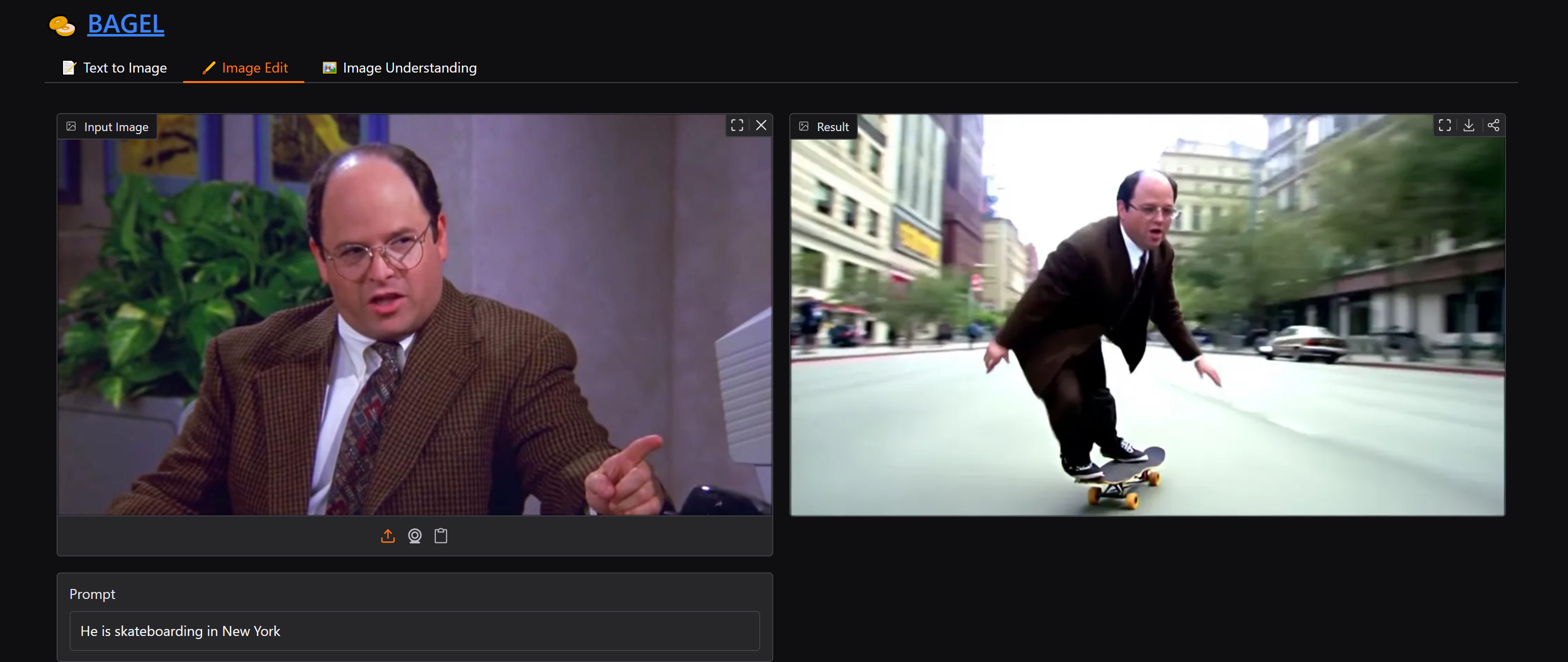The image size is (1568, 662).
Task: Click the prompt text input field
Action: pos(414,631)
